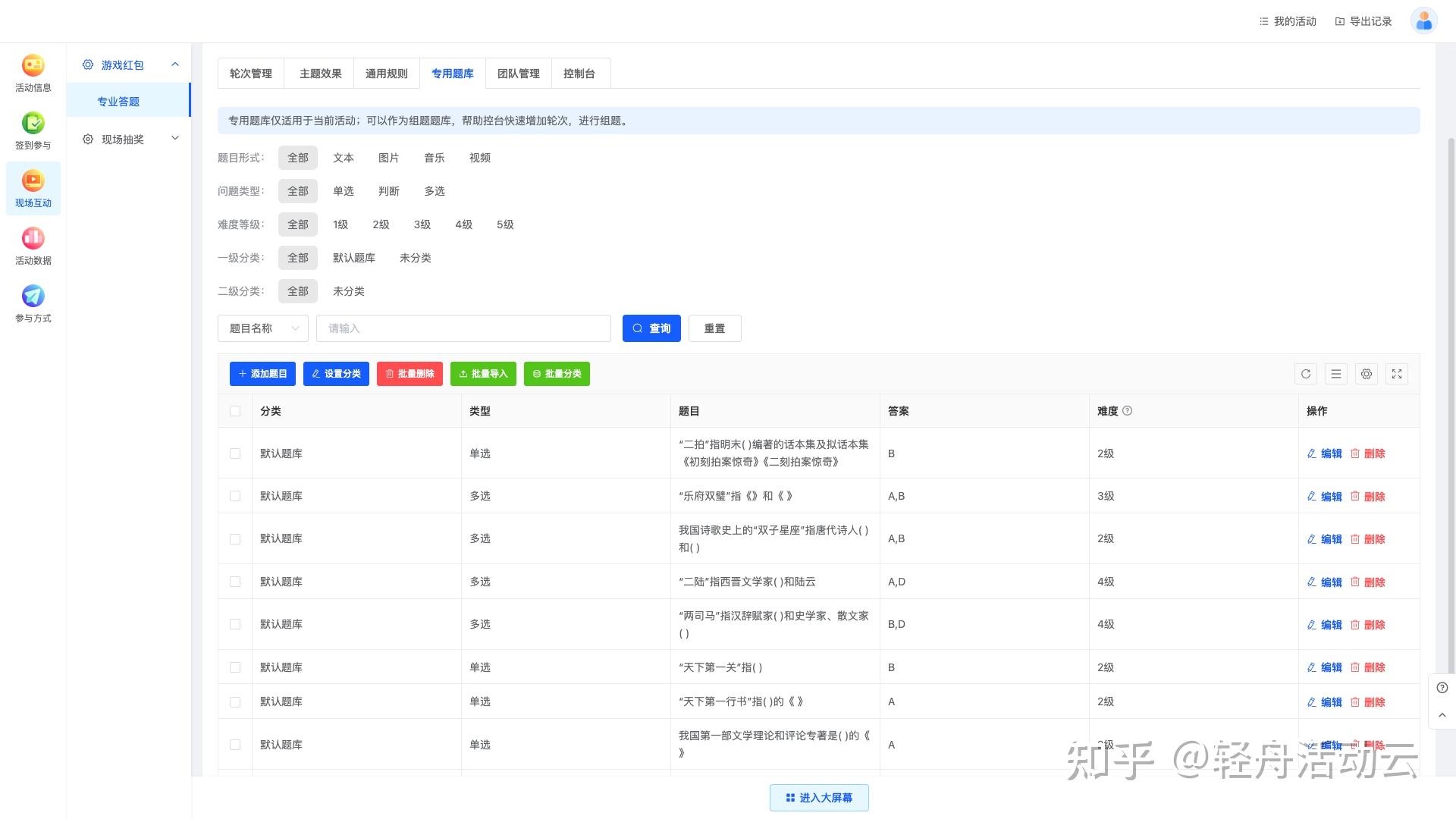Focus the 请输入 search input field

(463, 328)
